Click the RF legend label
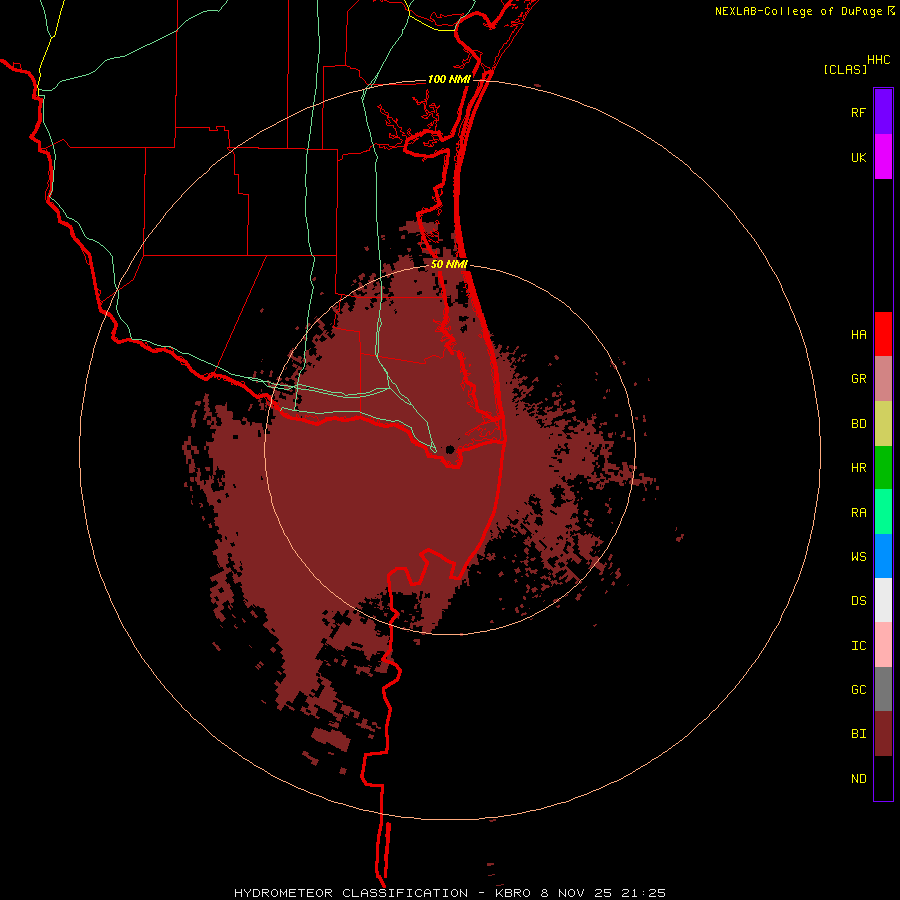 tap(858, 112)
